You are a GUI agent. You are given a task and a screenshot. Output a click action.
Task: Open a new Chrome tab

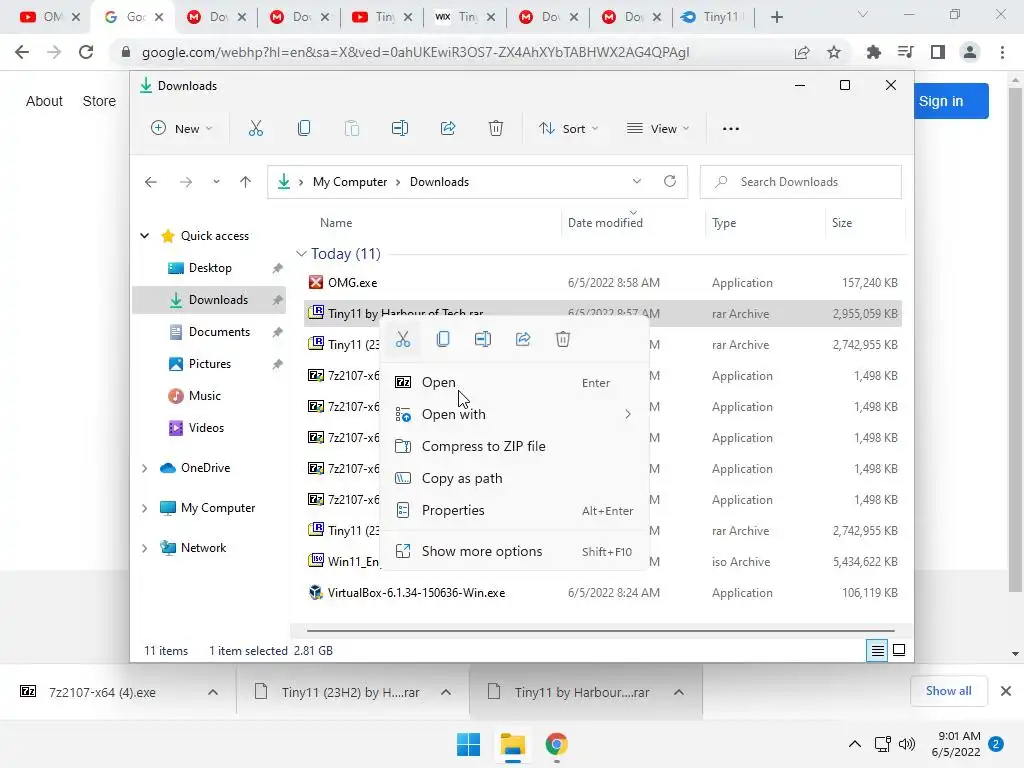776,17
